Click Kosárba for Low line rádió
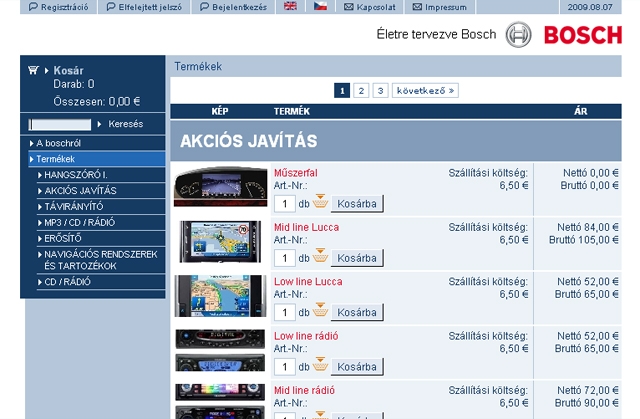This screenshot has width=640, height=419. tap(357, 367)
